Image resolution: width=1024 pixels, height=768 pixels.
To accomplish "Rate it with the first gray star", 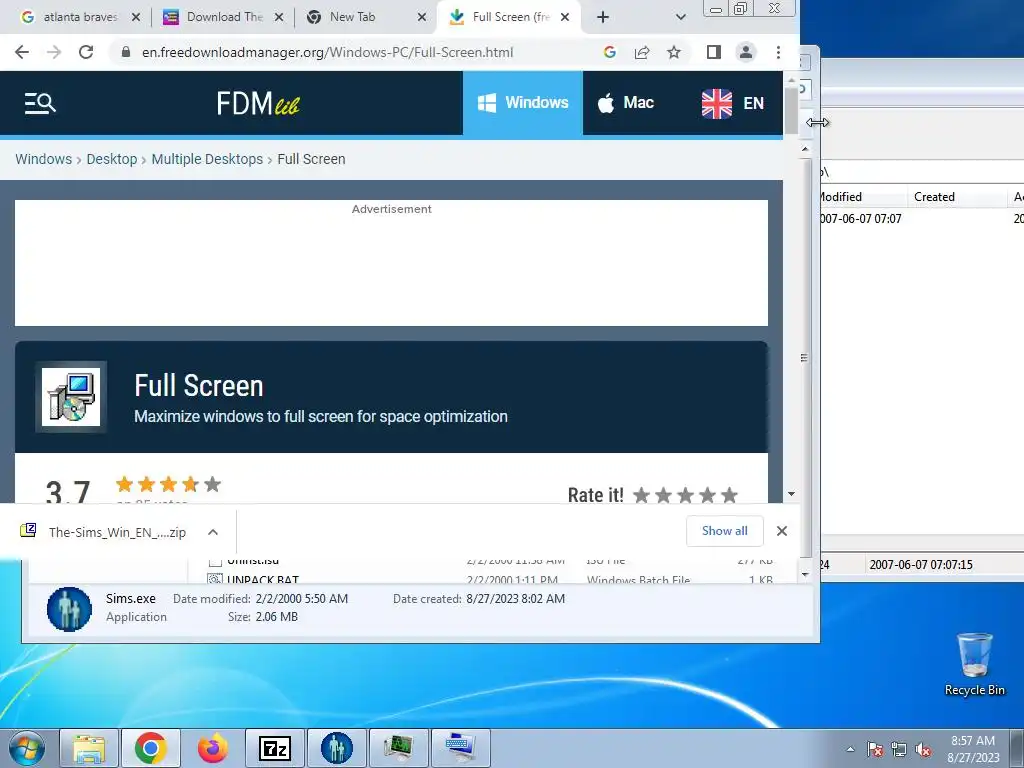I will tap(642, 496).
